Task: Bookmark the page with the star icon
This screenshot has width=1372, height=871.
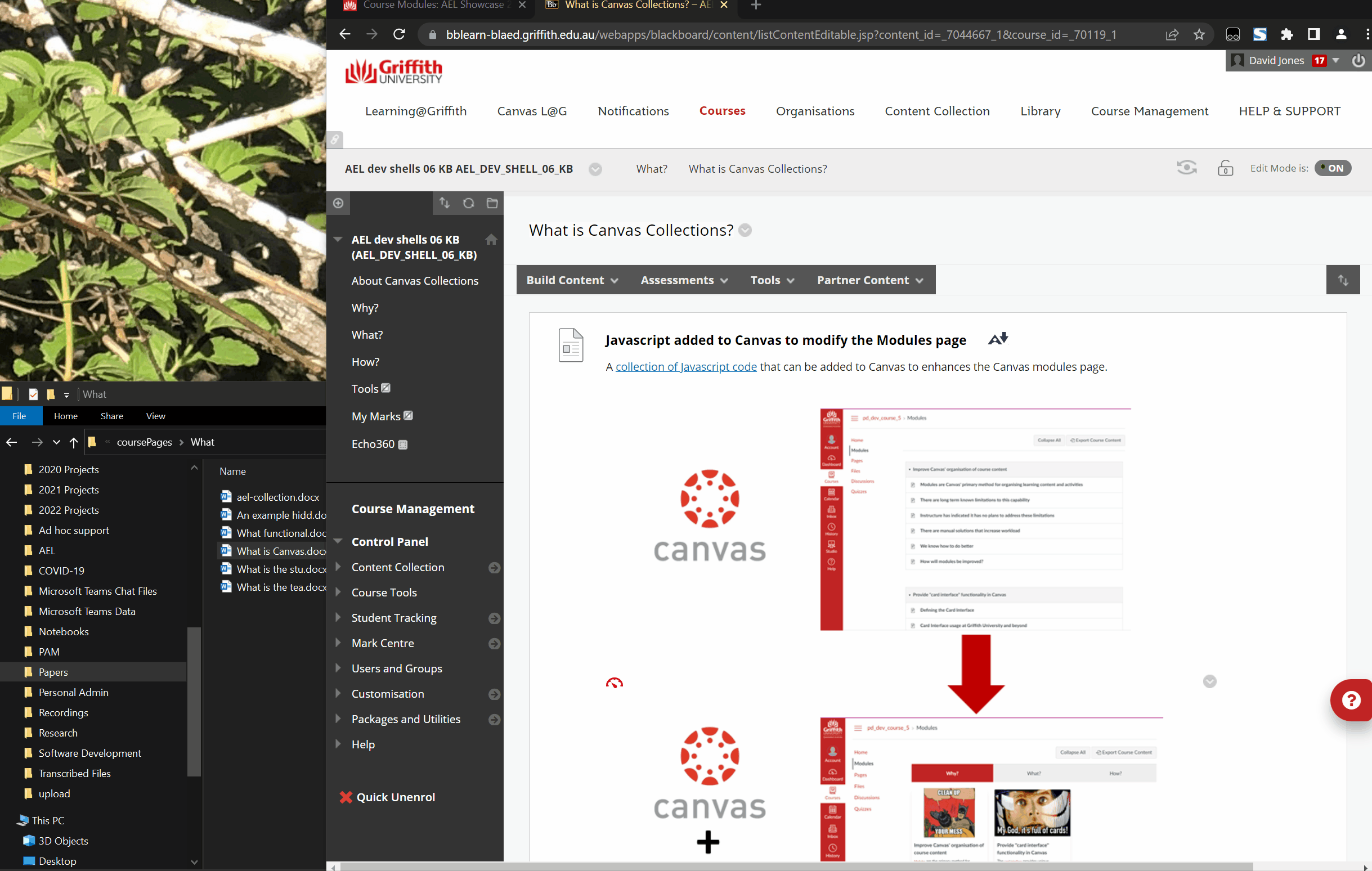Action: coord(1199,35)
